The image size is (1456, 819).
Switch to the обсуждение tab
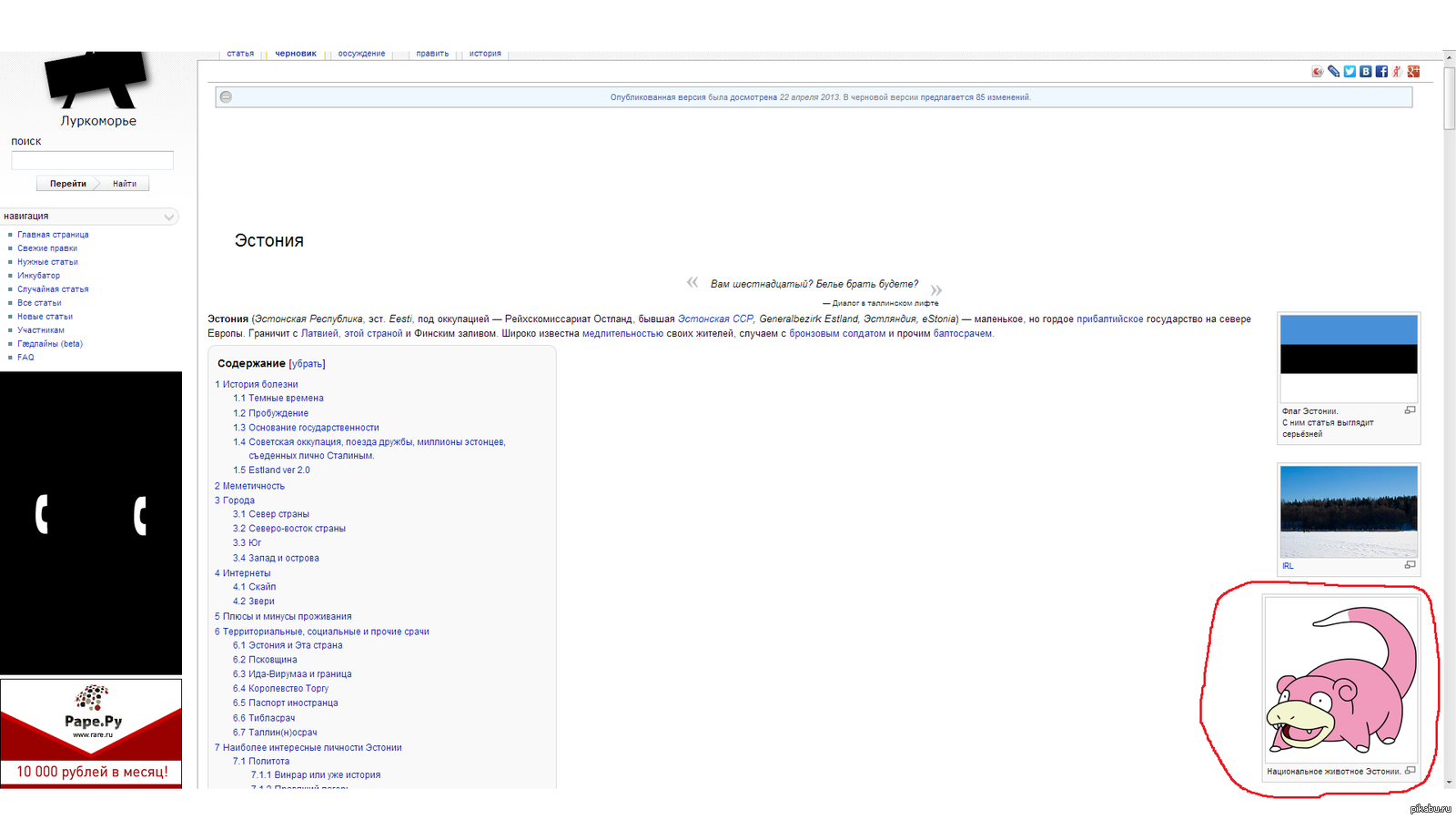pyautogui.click(x=361, y=54)
